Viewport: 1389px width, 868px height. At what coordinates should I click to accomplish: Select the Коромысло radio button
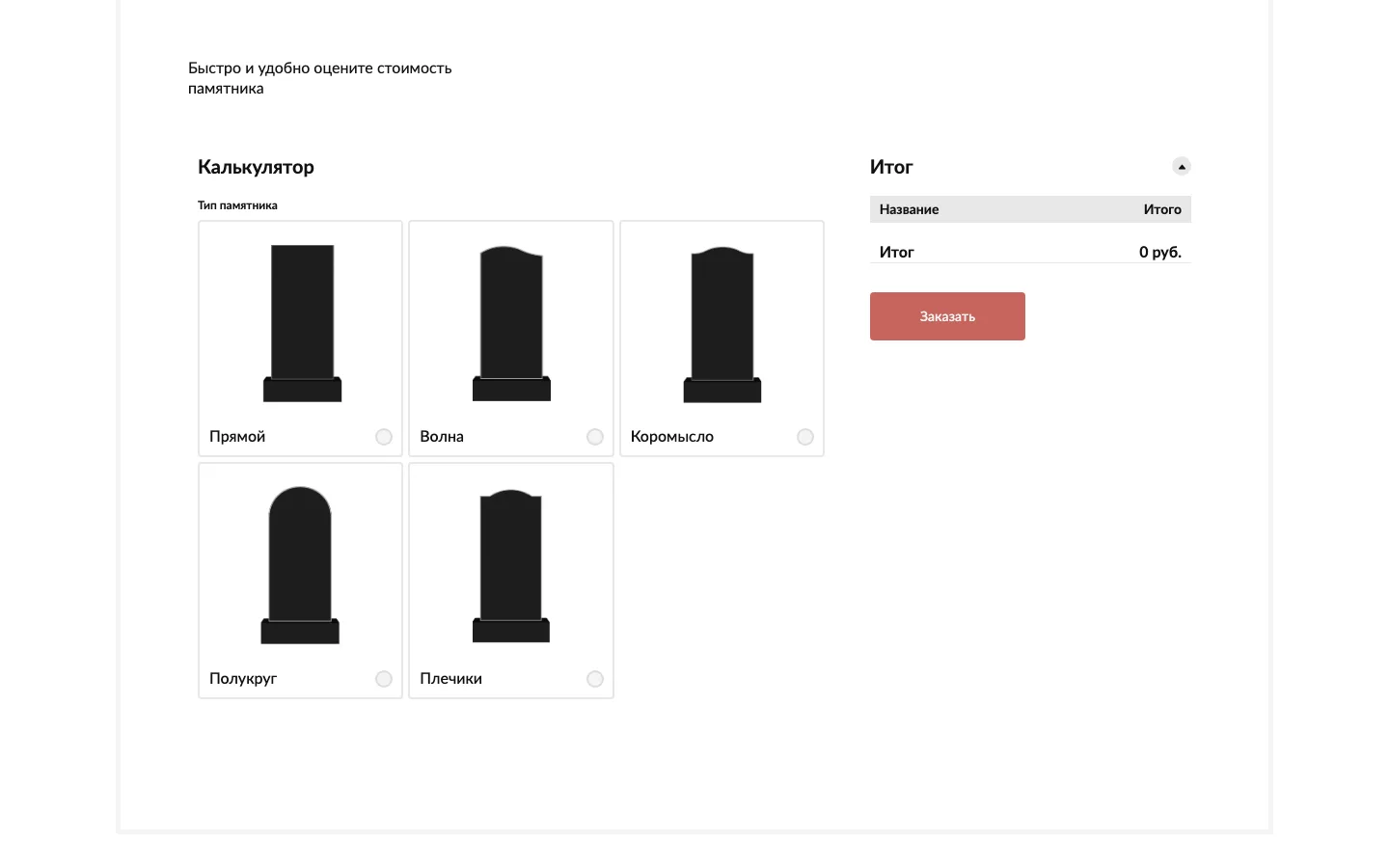point(805,437)
